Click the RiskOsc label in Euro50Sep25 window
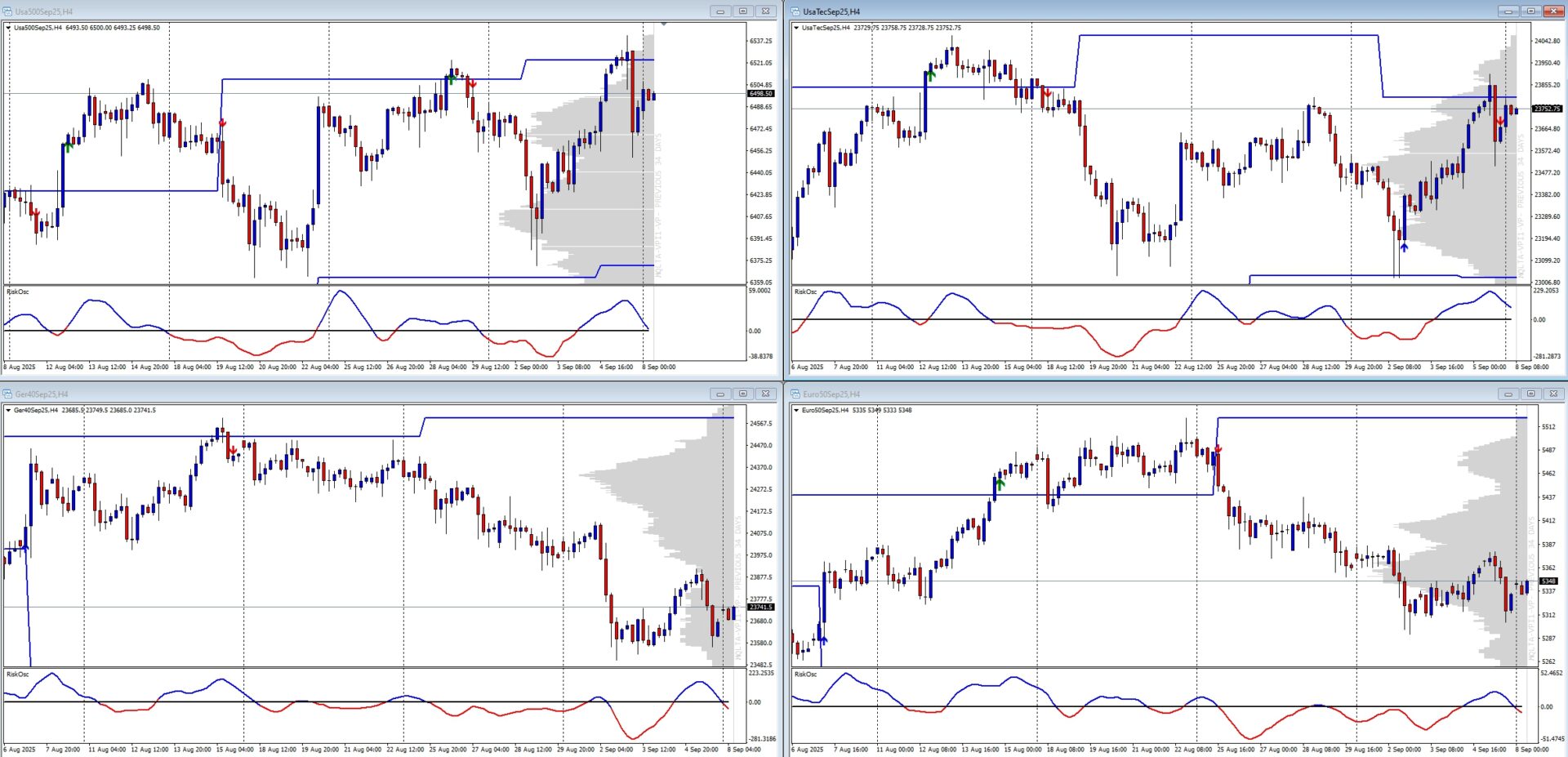This screenshot has width=1568, height=757. tap(805, 675)
